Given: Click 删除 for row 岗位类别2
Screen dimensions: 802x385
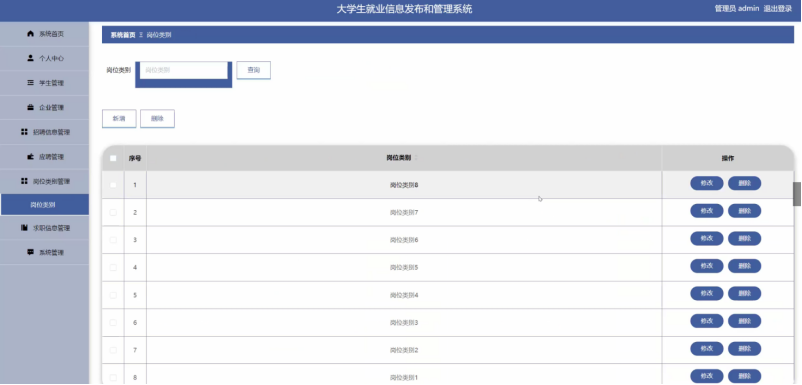Looking at the screenshot, I should tap(745, 349).
